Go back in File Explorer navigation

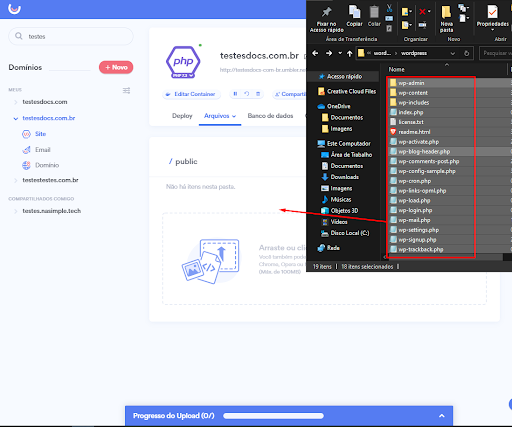pos(315,53)
